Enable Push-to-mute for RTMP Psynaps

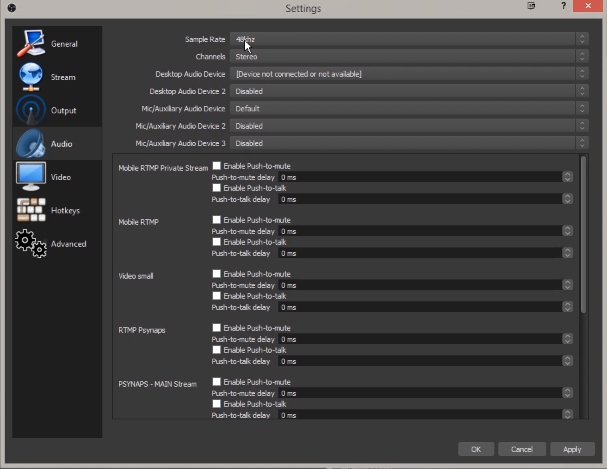[217, 328]
